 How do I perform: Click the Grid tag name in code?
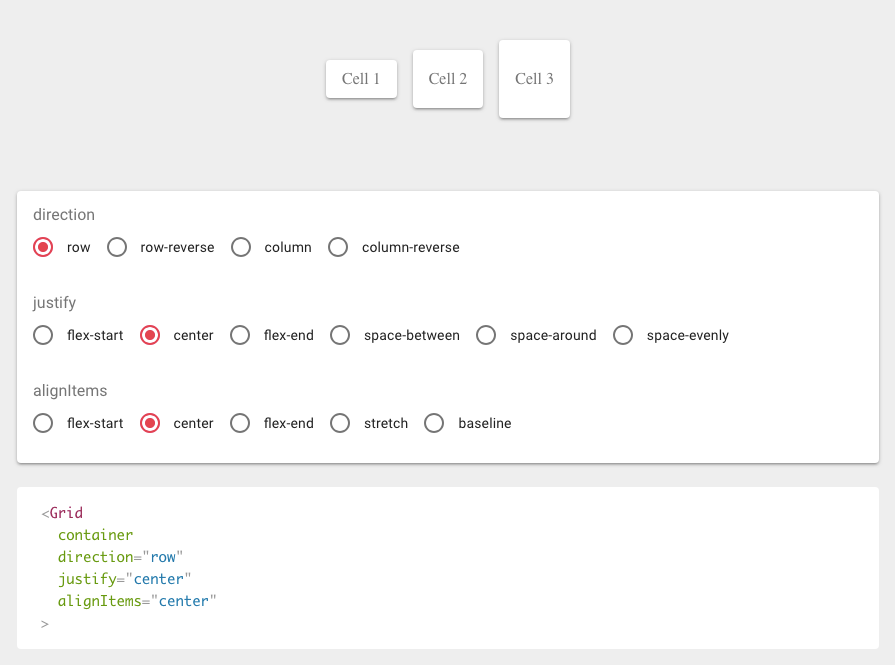[66, 513]
